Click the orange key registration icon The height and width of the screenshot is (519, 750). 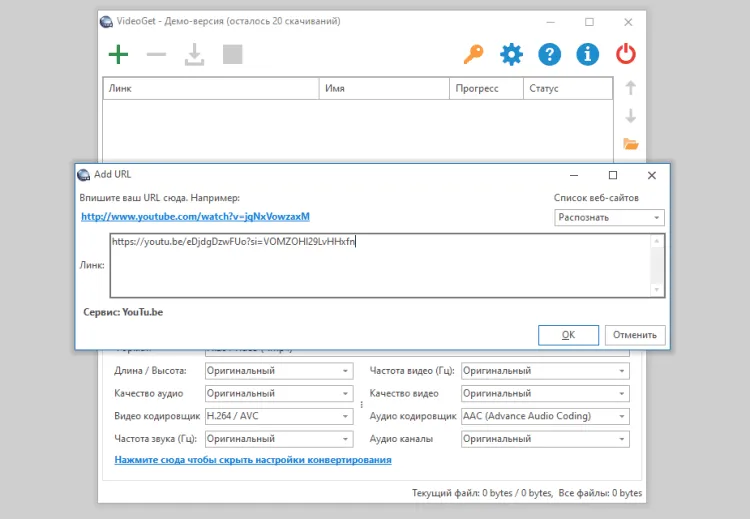474,54
